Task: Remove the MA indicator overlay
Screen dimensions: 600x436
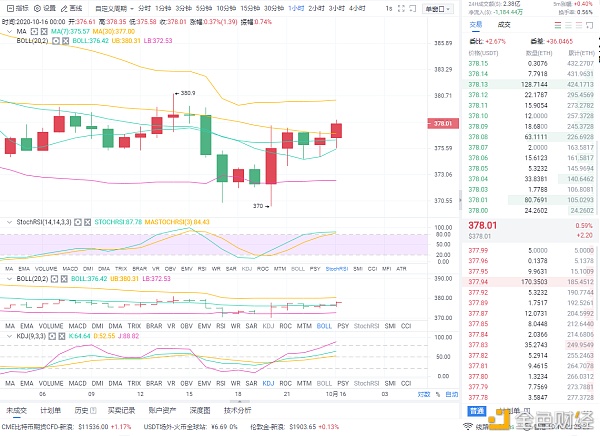Action: click(44, 31)
